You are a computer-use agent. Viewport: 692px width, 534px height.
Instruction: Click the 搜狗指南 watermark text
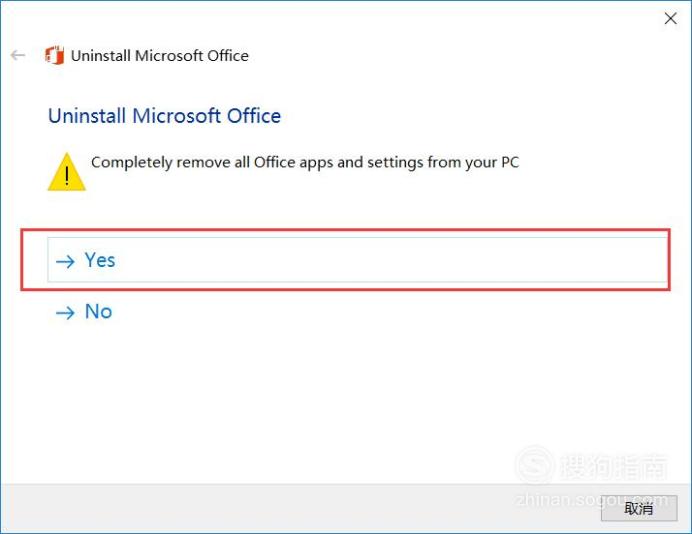point(614,466)
